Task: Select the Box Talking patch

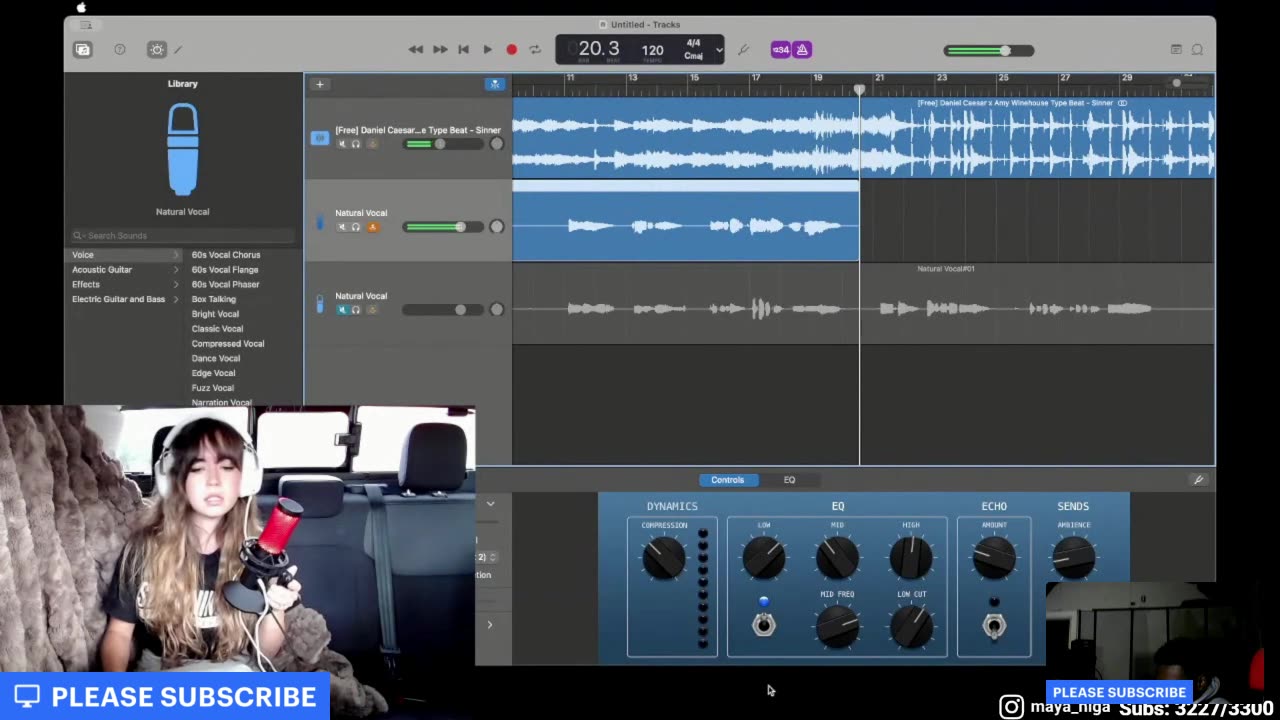Action: tap(214, 299)
